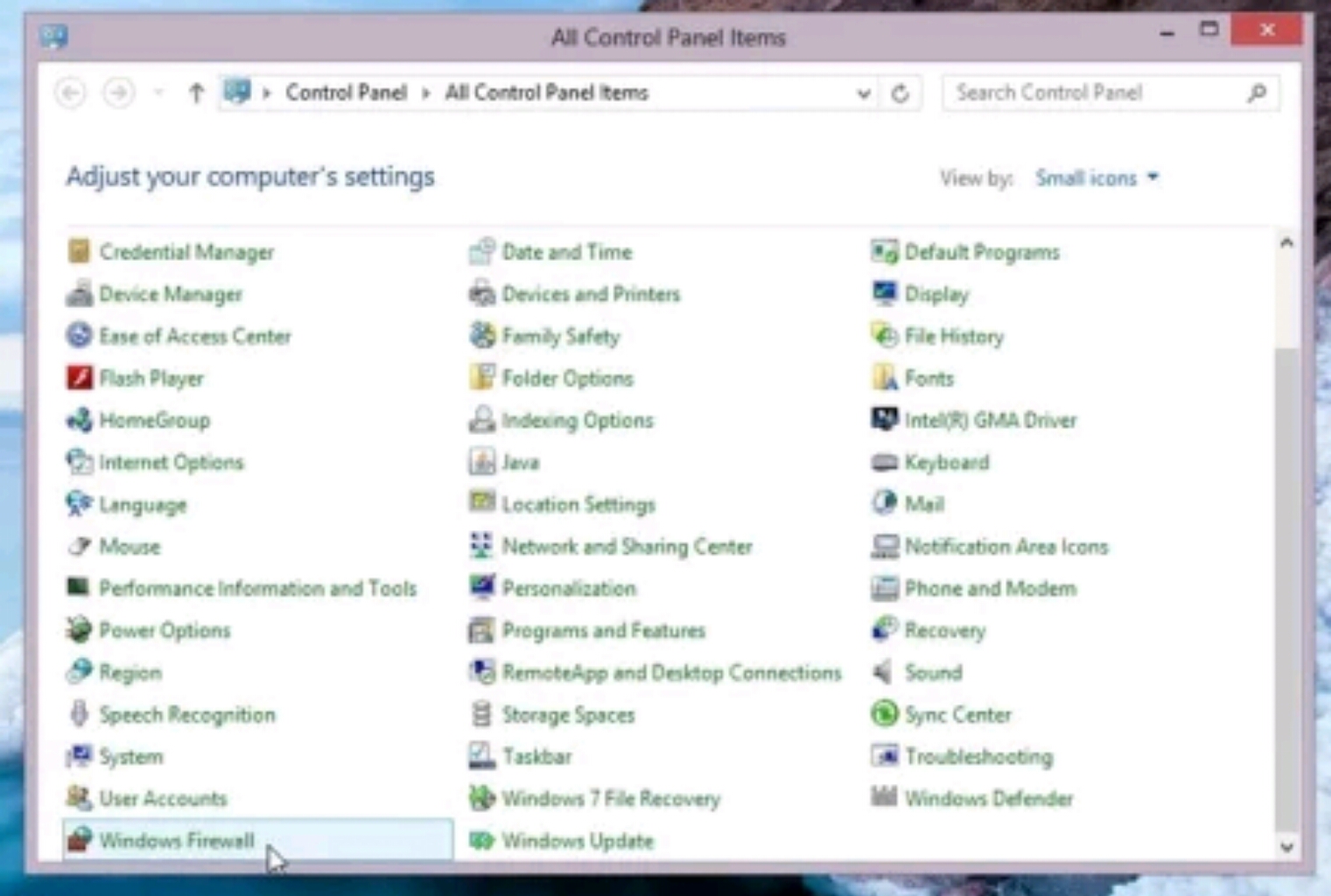Open the Devices and Printers icon
This screenshot has height=896, width=1331.
pos(481,294)
